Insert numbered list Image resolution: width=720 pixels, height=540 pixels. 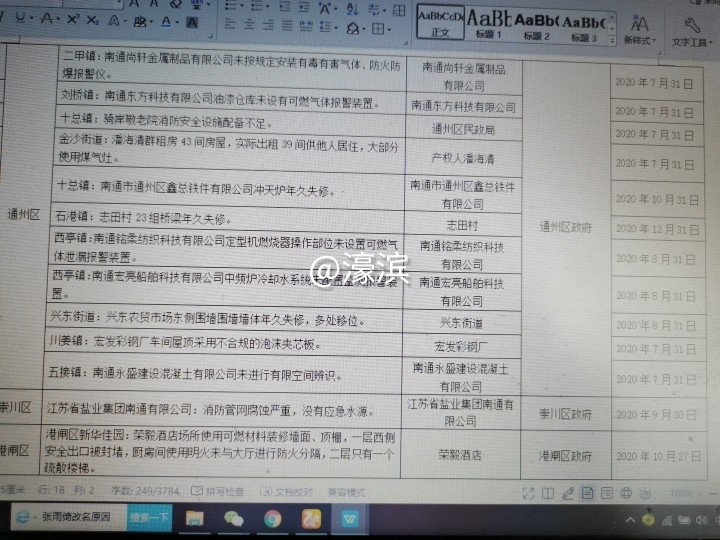coord(257,6)
